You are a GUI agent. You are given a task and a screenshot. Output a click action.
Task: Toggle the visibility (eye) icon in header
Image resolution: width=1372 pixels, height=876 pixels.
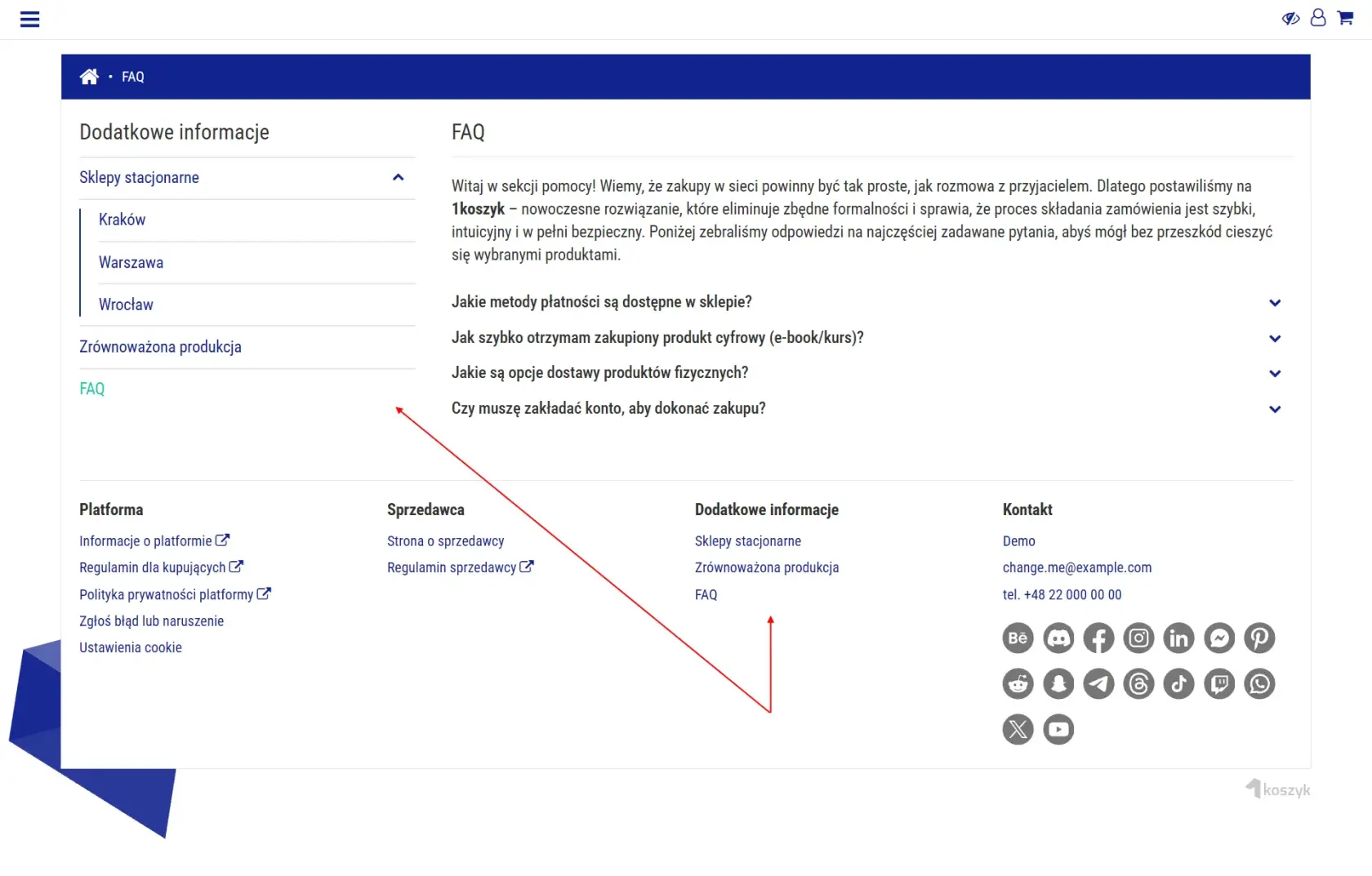coord(1290,18)
